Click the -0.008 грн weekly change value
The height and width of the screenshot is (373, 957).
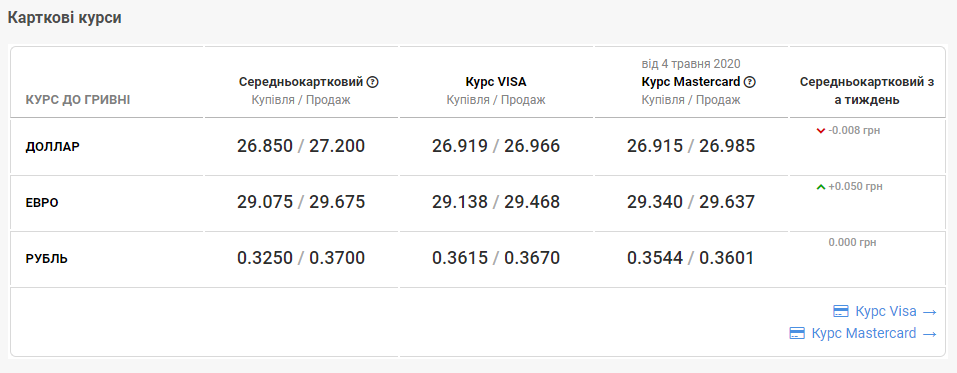pos(854,131)
